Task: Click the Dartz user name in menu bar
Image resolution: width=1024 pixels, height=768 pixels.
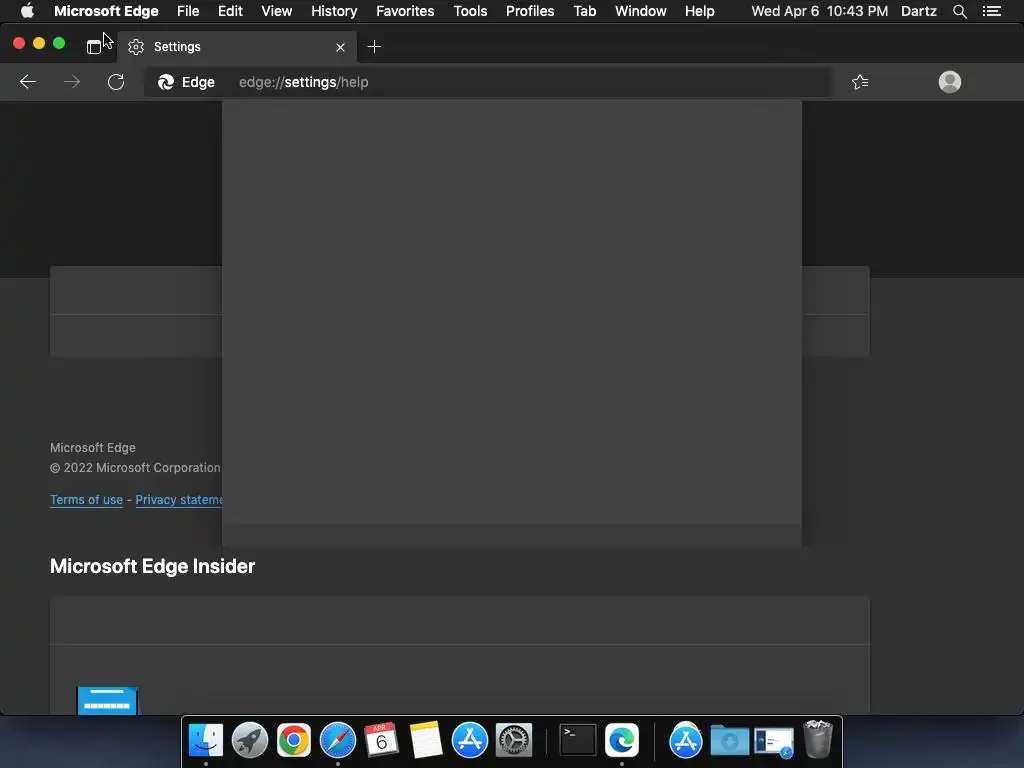Action: click(x=918, y=11)
